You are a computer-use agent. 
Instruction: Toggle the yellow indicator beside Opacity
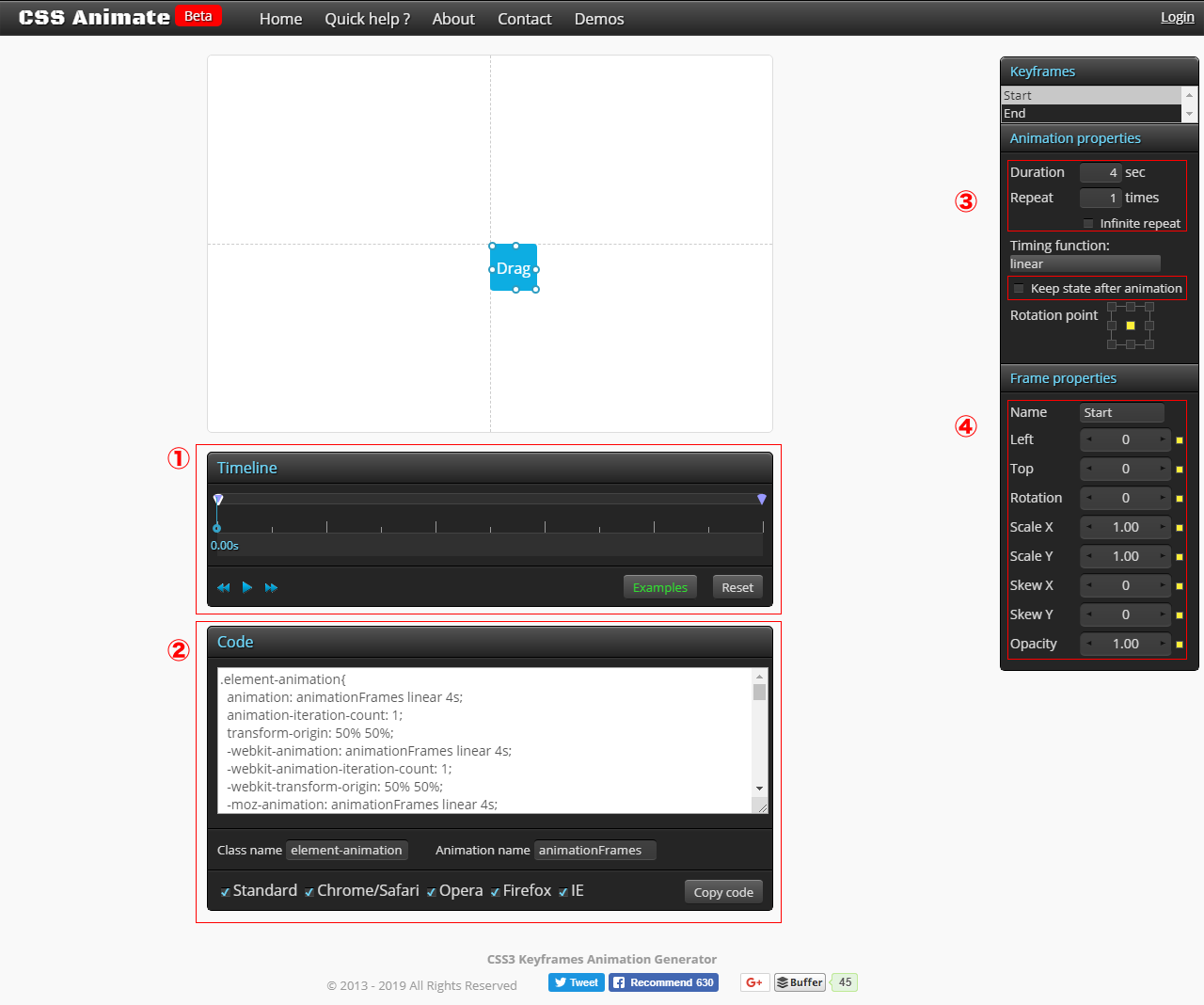[1179, 644]
